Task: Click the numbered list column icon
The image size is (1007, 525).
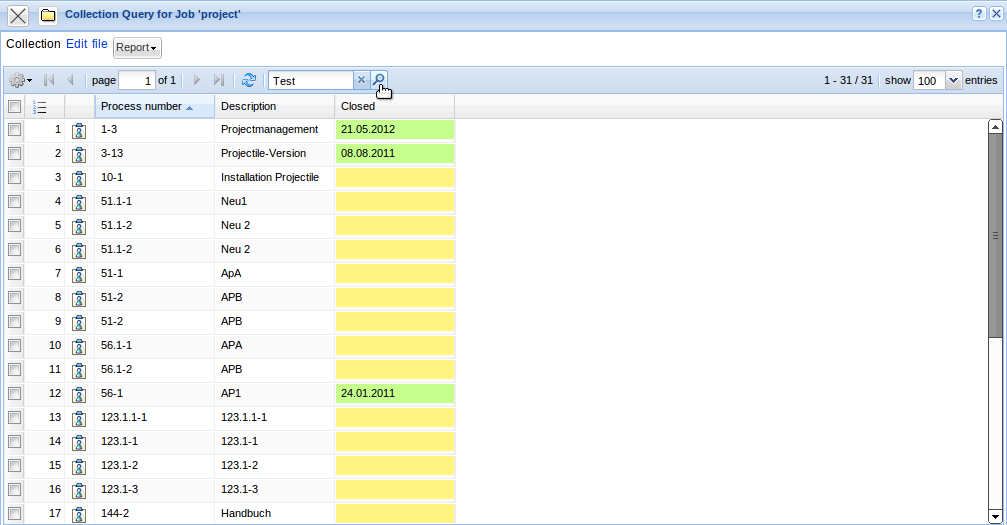Action: click(x=40, y=107)
